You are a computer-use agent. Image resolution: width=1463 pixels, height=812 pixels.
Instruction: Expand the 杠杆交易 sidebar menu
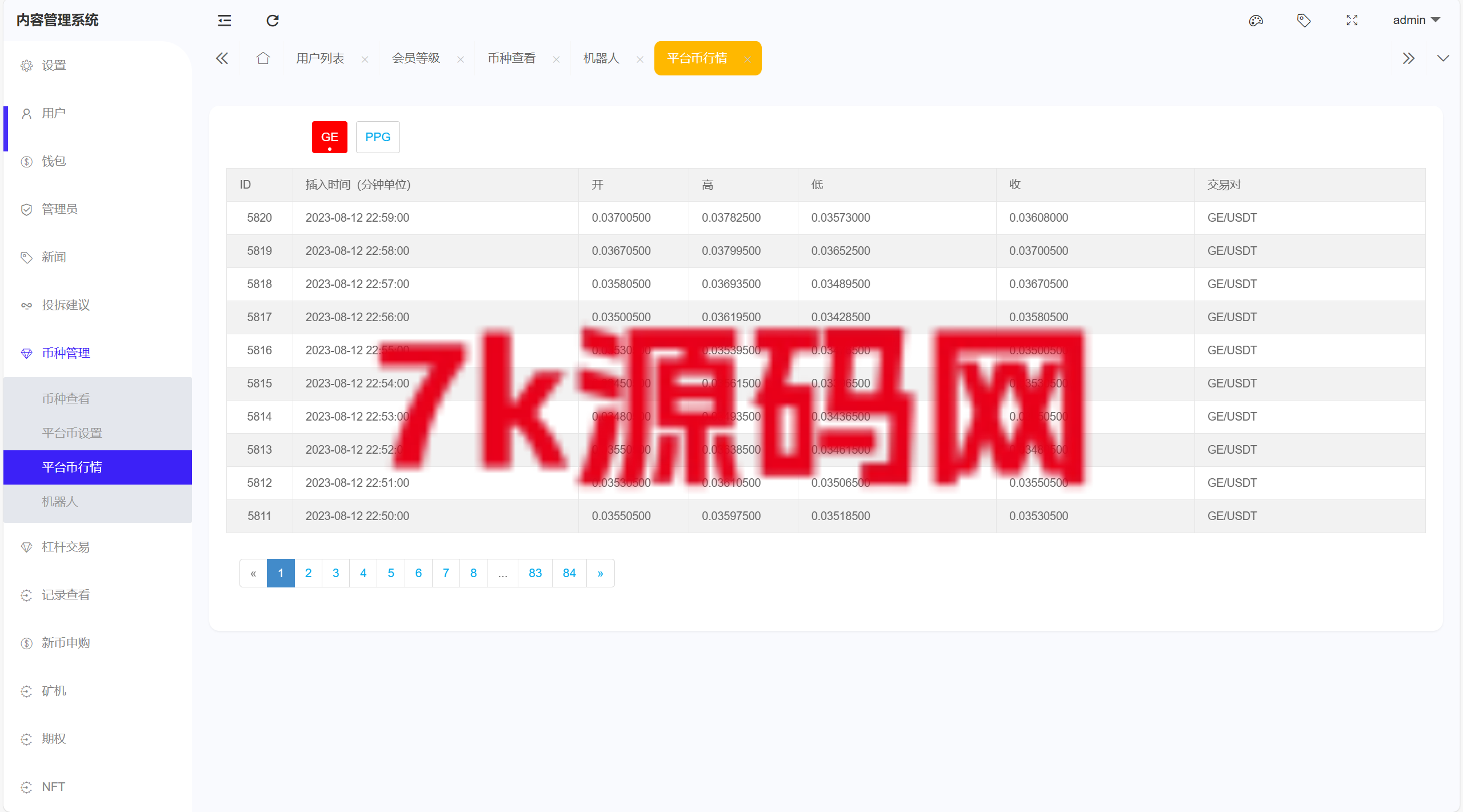98,547
